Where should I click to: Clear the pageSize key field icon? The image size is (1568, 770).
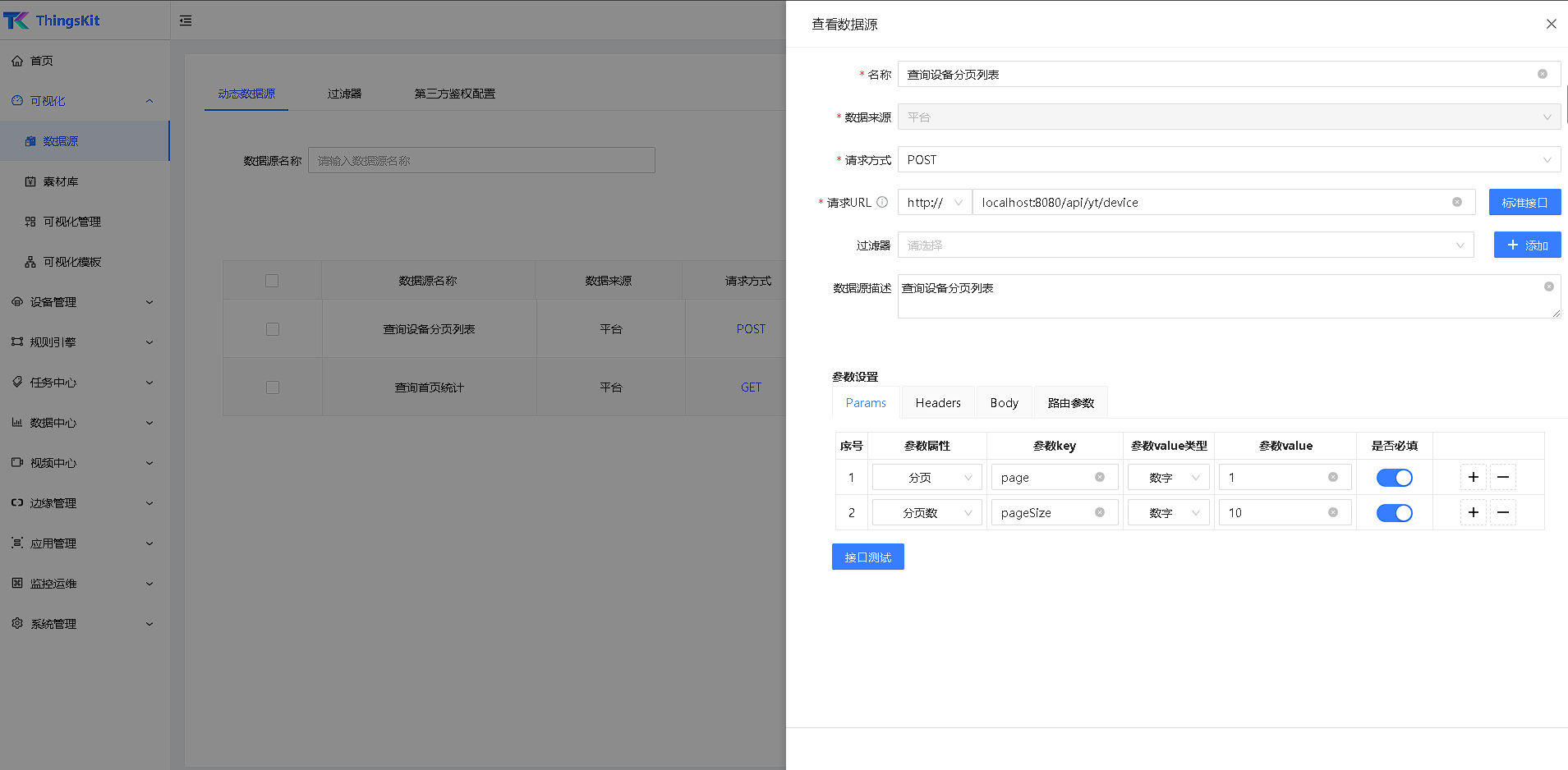coord(1099,512)
